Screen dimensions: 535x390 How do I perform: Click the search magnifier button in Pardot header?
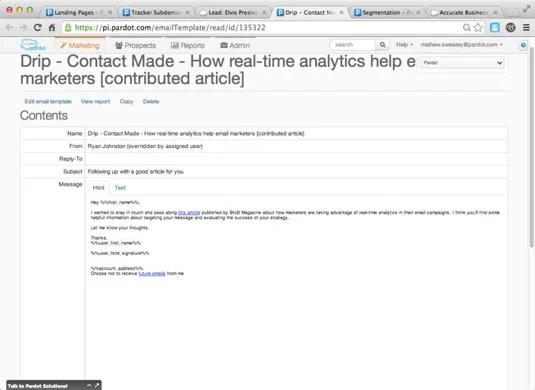[382, 45]
